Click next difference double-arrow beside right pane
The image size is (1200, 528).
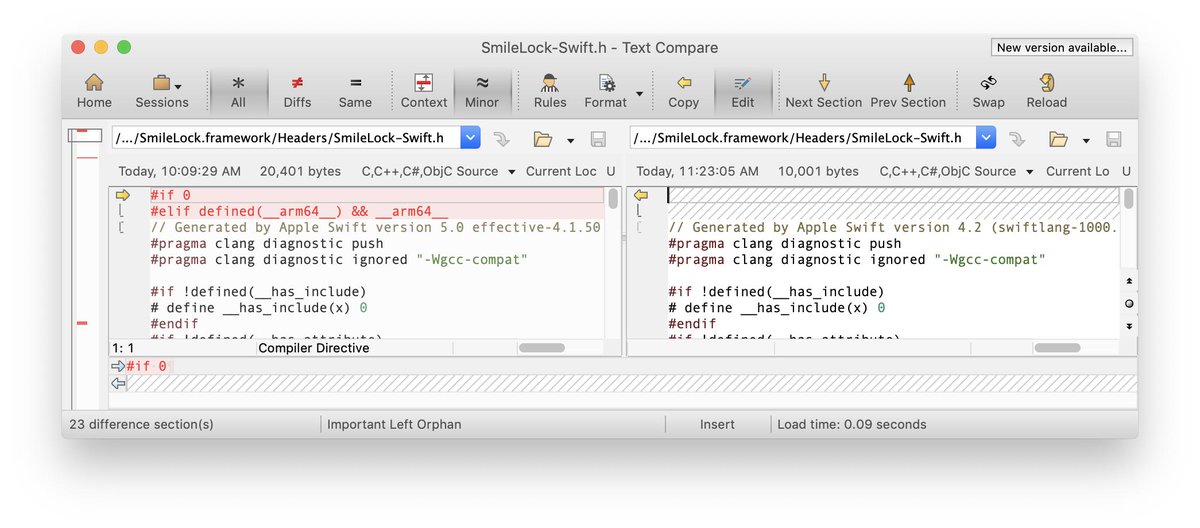[1129, 326]
